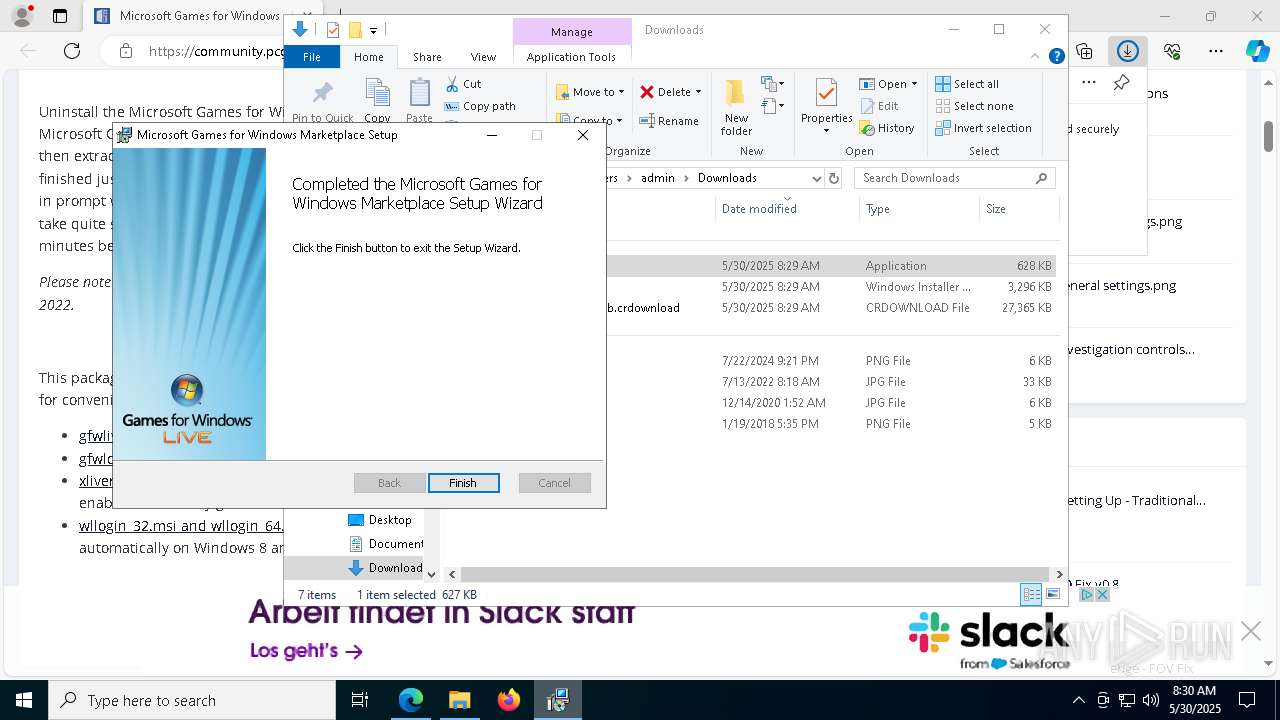Click Rename in Organize group

pyautogui.click(x=669, y=121)
